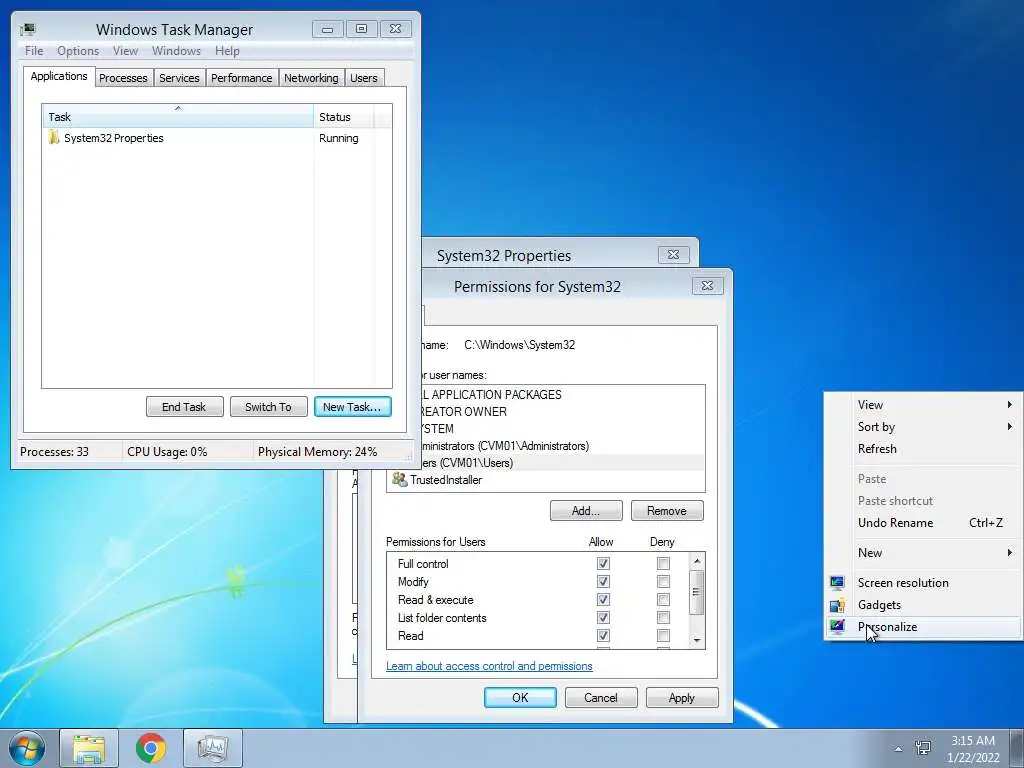Screen dimensions: 1024x768
Task: Click Apply in Permissions for System32
Action: coord(682,697)
